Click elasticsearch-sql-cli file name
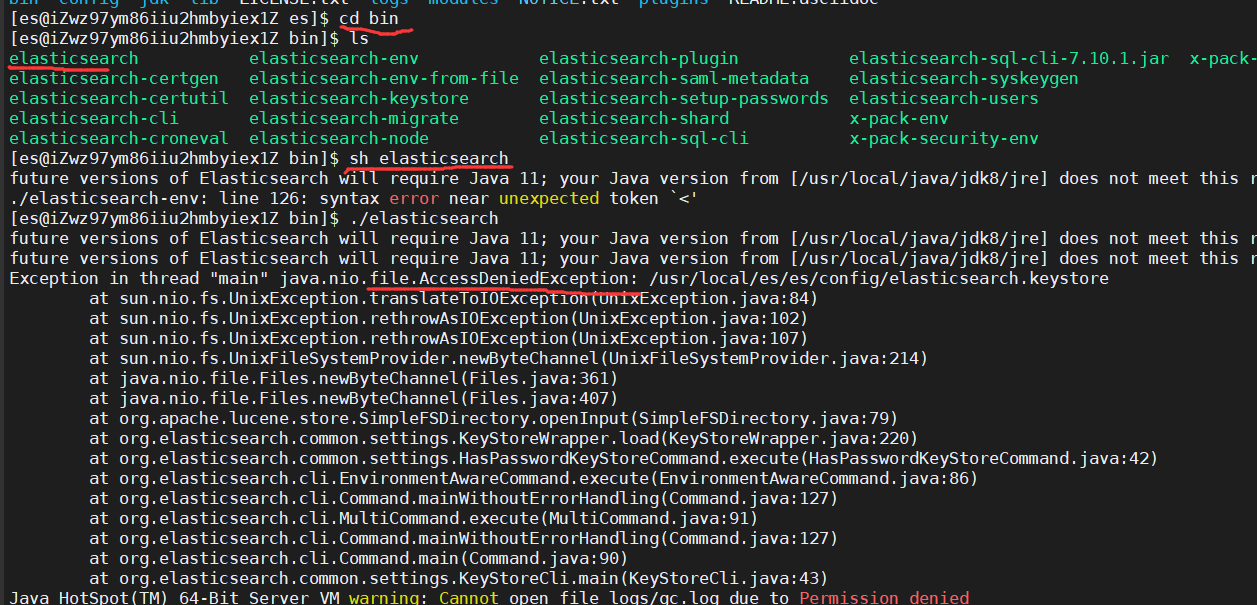The height and width of the screenshot is (605, 1257). [644, 138]
